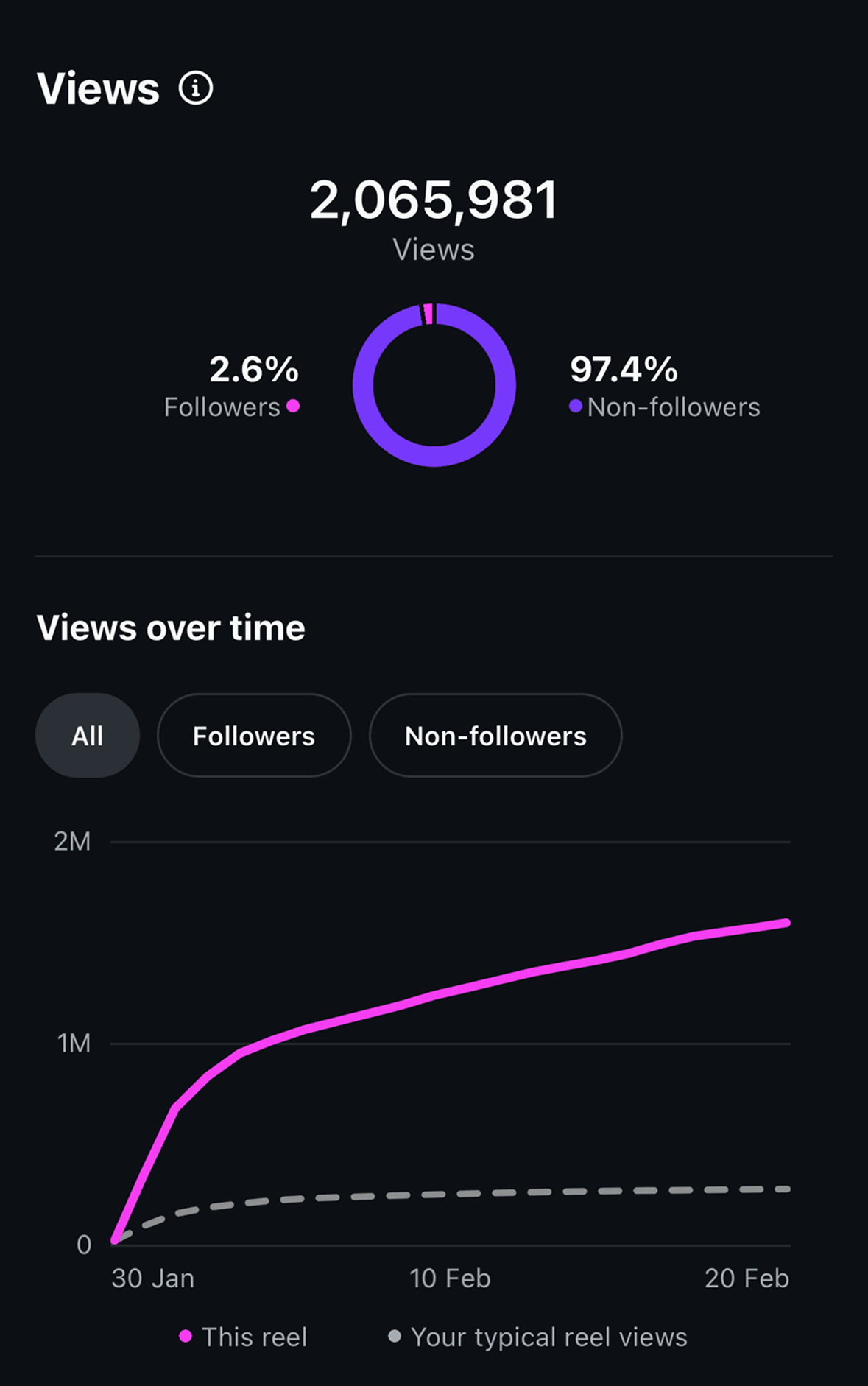Click the 2.6% followers percentage
Viewport: 868px width, 1386px height.
(254, 369)
